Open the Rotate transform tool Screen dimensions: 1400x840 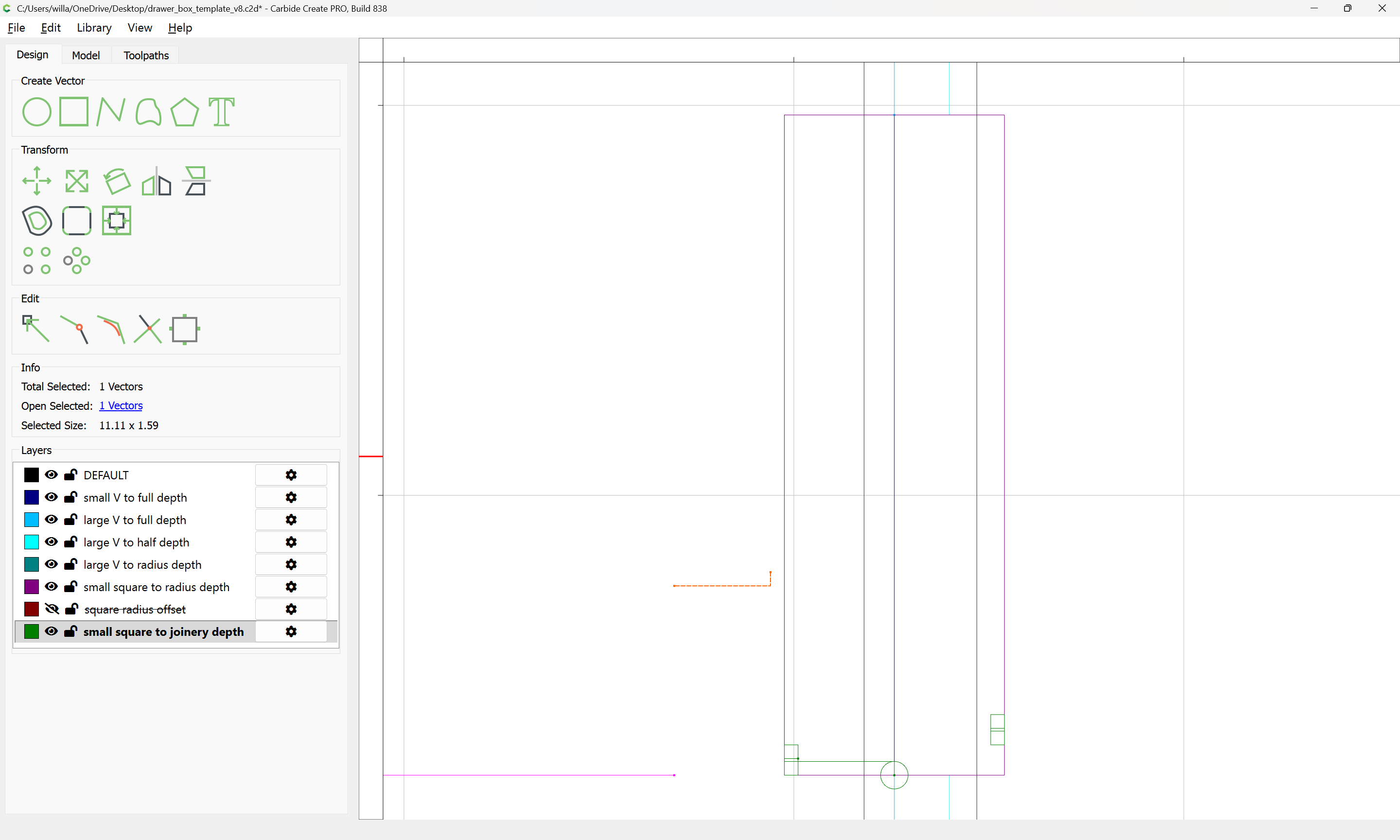click(117, 181)
